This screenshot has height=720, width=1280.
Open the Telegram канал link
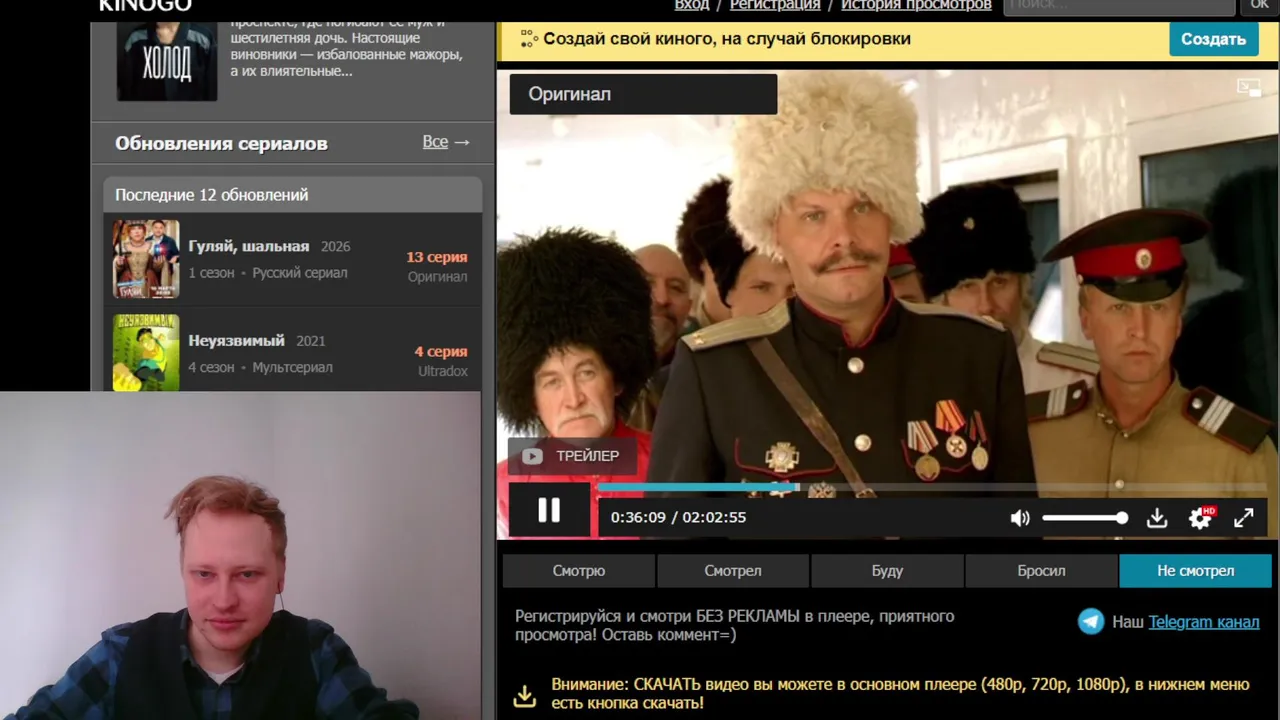tap(1204, 622)
